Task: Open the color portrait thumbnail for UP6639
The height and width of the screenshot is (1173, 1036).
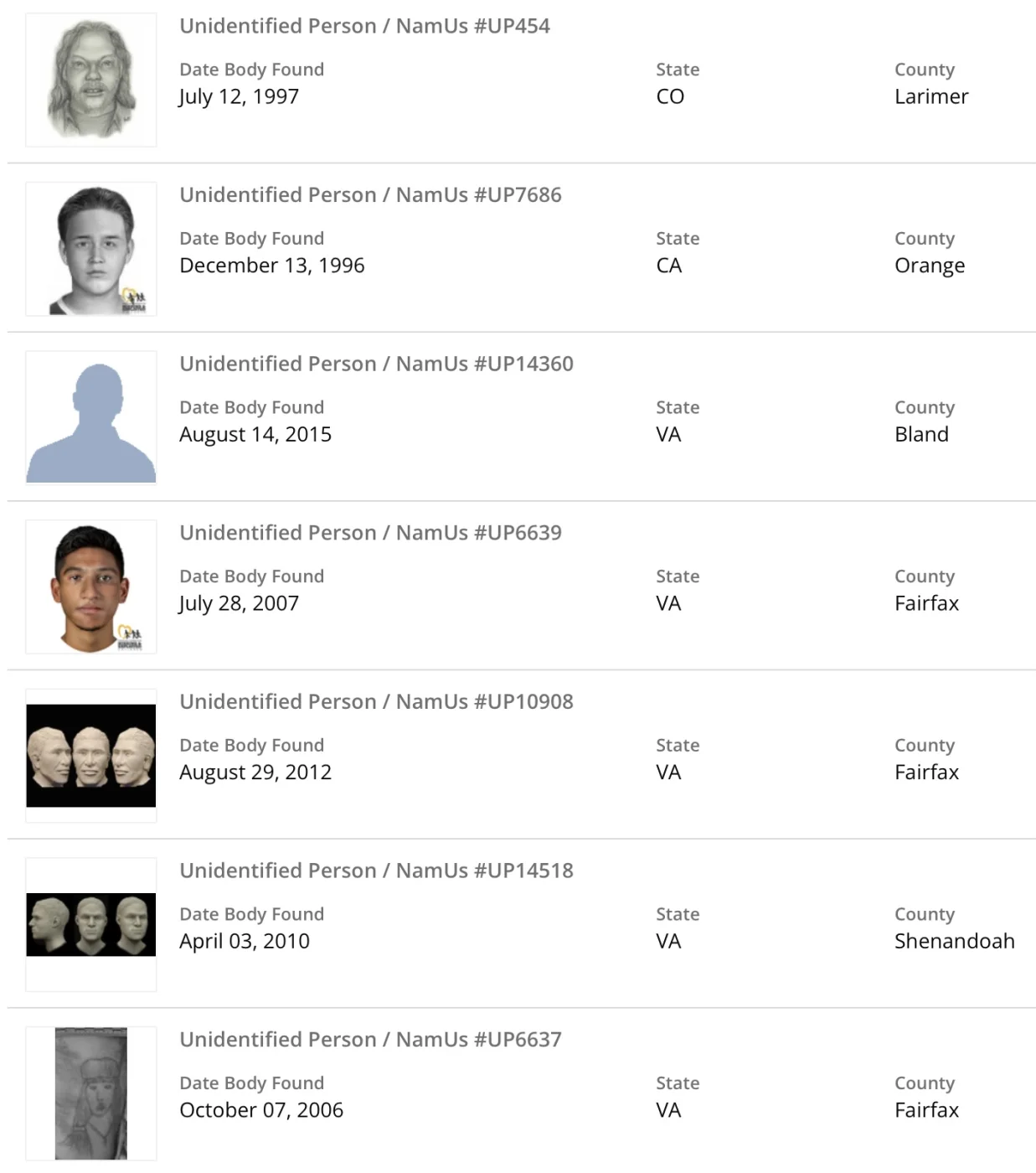Action: 90,587
